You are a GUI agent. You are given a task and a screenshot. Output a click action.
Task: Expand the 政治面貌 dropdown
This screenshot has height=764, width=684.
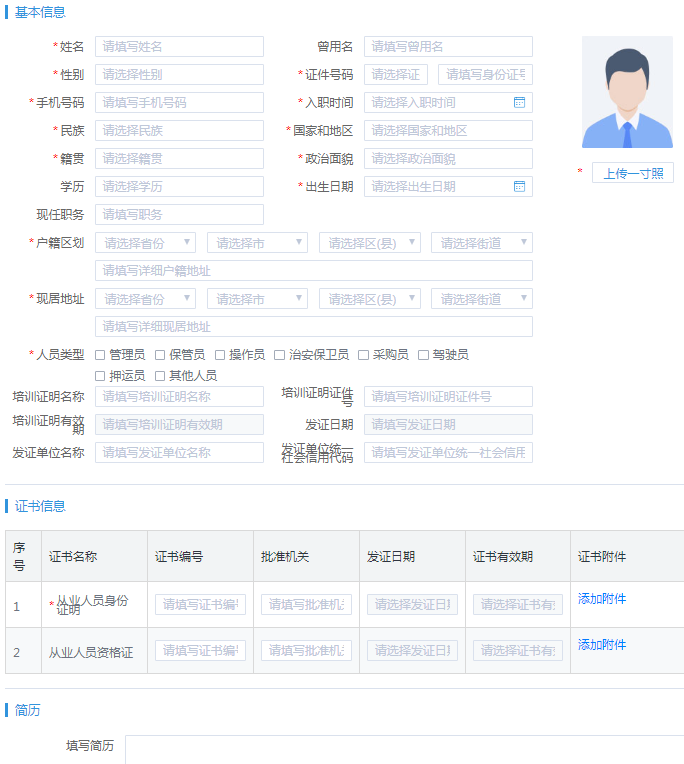click(x=448, y=159)
